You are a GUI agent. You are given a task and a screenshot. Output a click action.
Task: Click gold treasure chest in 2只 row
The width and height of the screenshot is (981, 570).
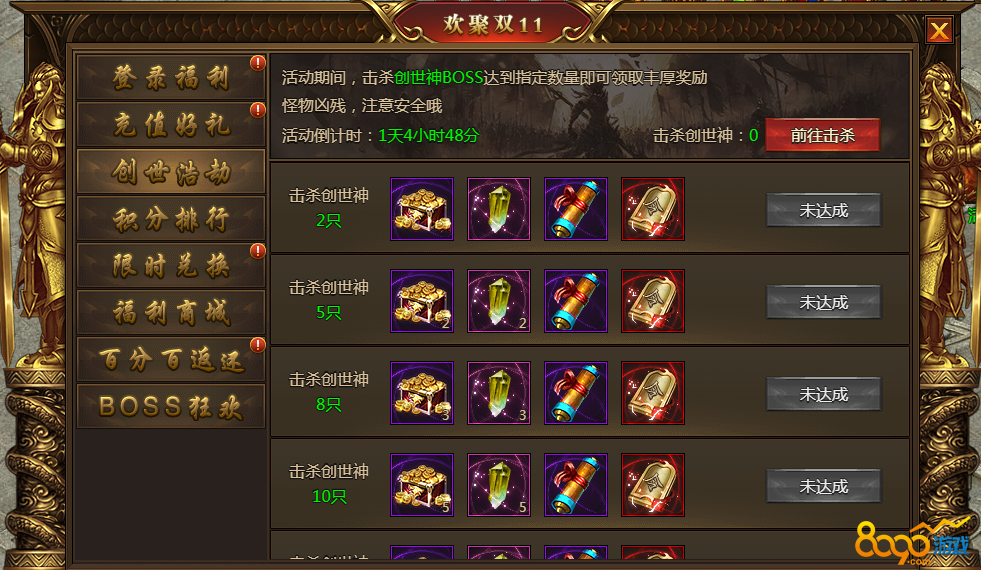(x=422, y=209)
